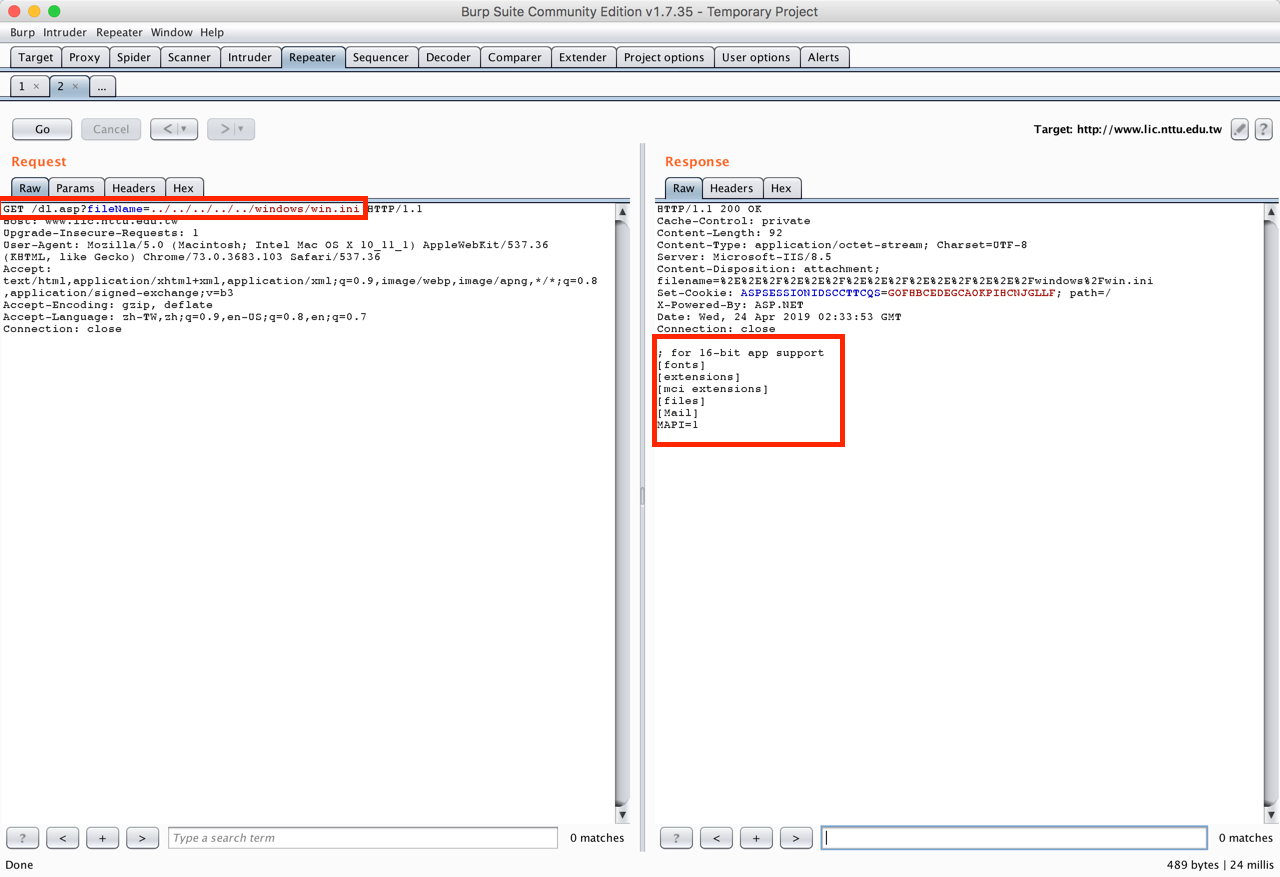Show the Raw view of the Request
Image resolution: width=1280 pixels, height=877 pixels.
click(30, 188)
